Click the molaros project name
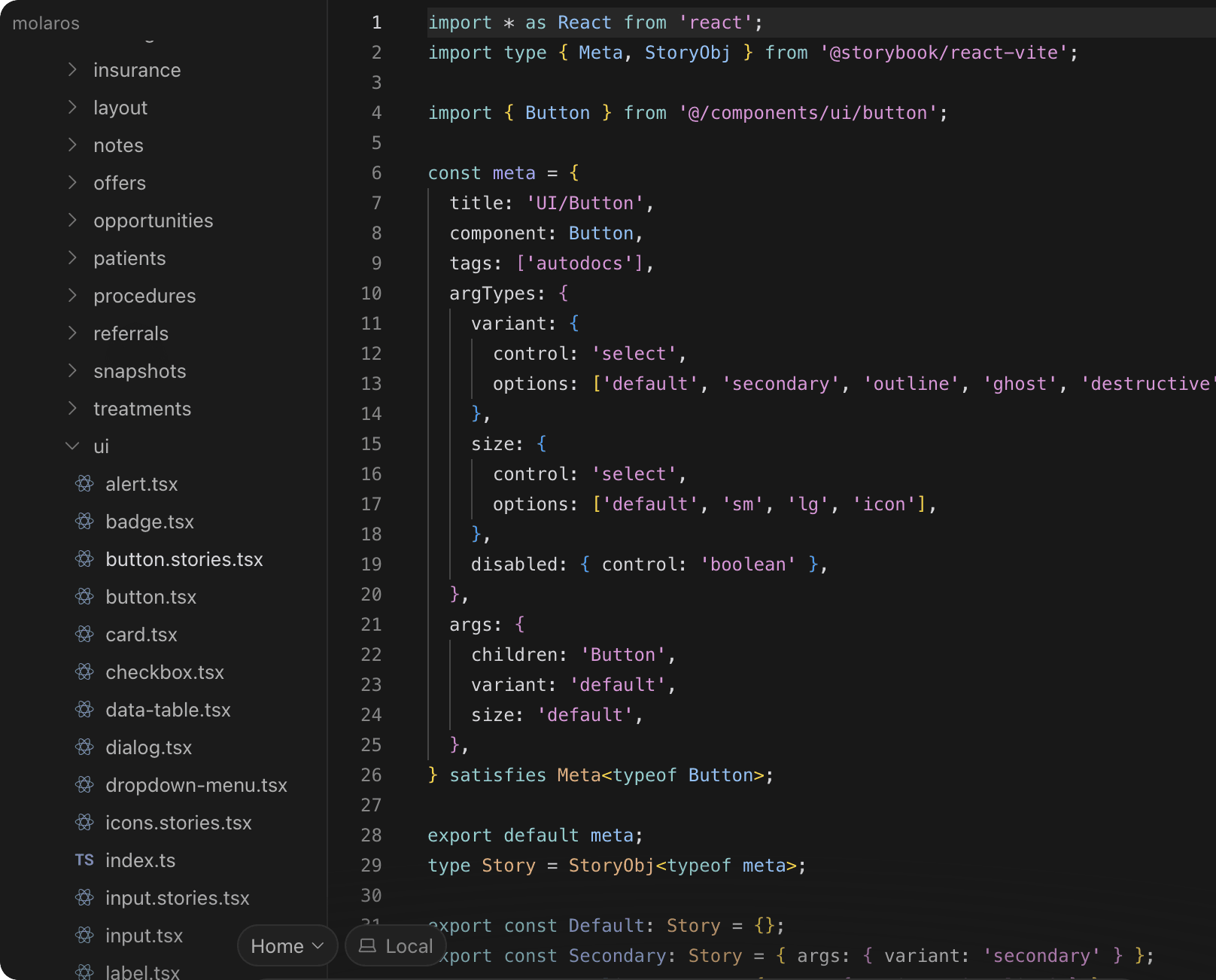 [x=46, y=23]
